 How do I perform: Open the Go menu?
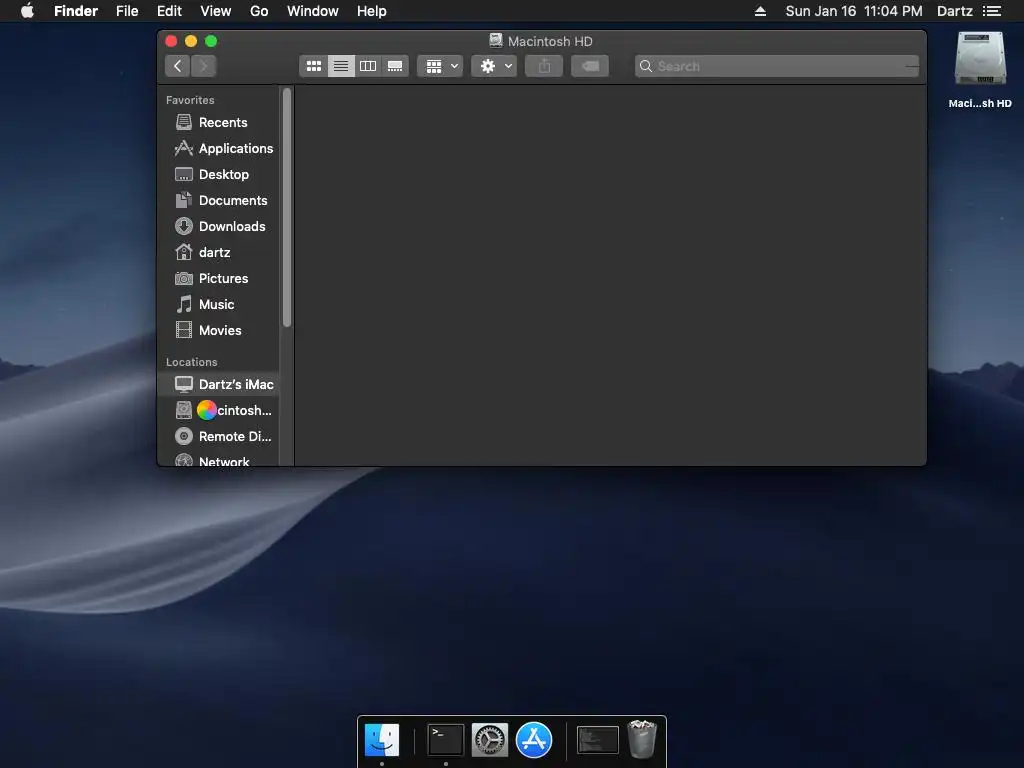259,11
